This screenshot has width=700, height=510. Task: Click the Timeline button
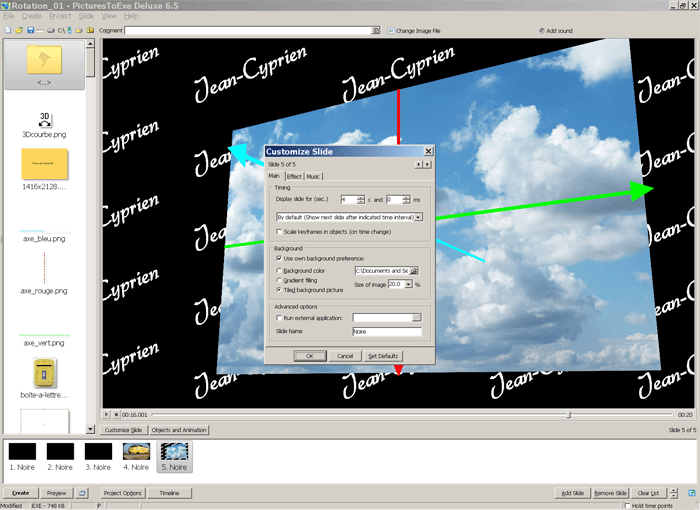(169, 493)
